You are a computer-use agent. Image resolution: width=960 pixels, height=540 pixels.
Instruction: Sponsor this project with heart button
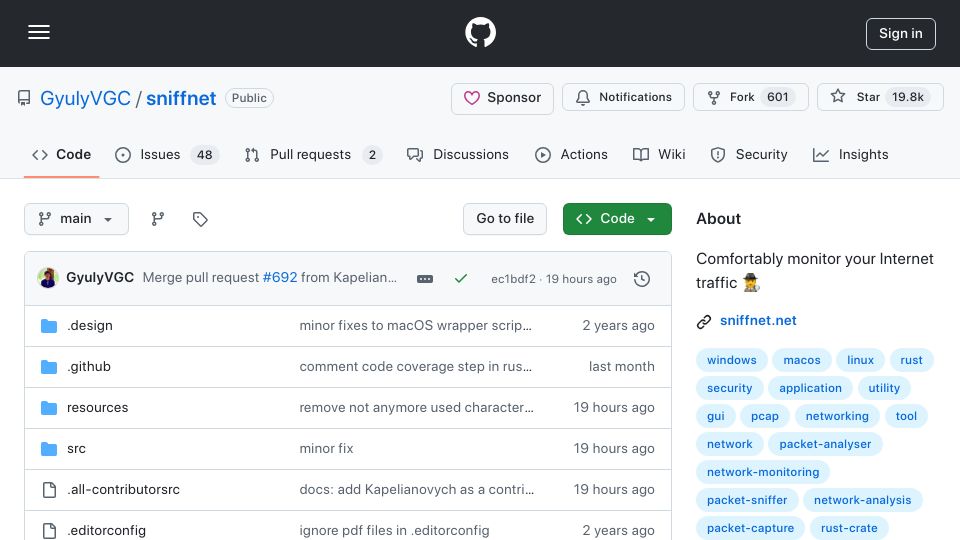click(502, 97)
